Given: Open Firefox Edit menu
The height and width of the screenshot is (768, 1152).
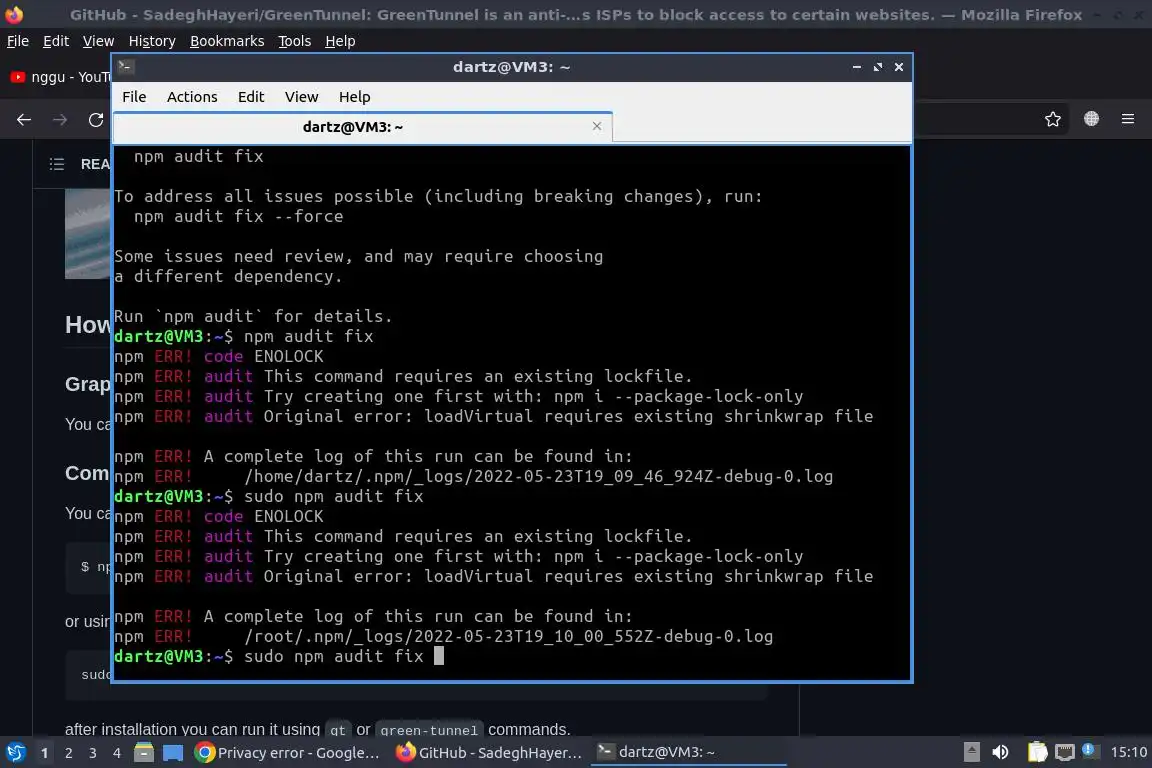Looking at the screenshot, I should (56, 41).
